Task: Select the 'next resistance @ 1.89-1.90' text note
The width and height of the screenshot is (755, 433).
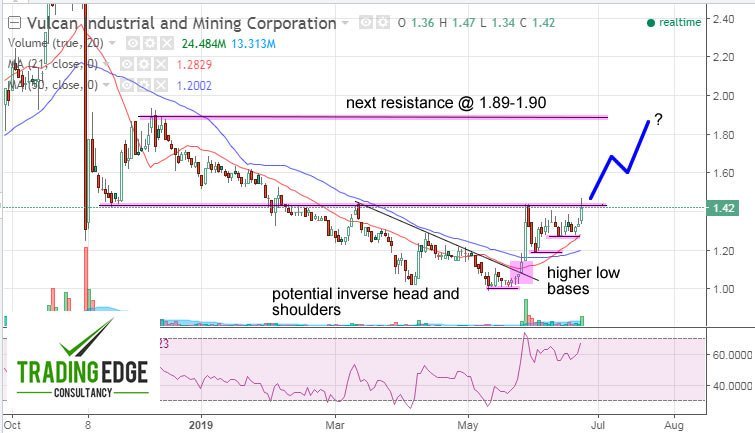Action: coord(446,103)
